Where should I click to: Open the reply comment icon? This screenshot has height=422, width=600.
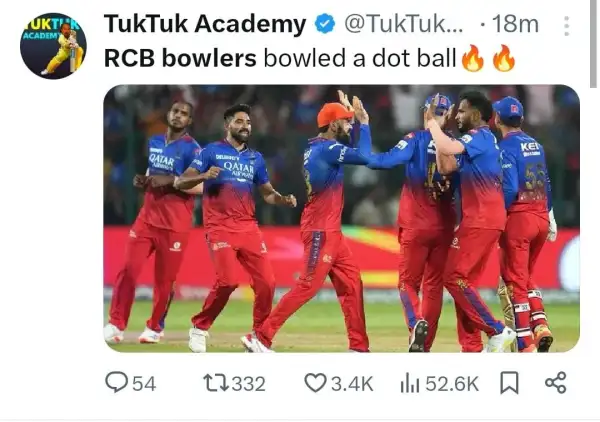pyautogui.click(x=116, y=382)
